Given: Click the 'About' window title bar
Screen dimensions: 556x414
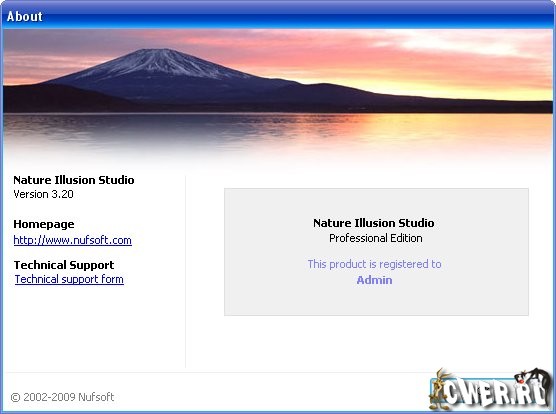Looking at the screenshot, I should (x=278, y=16).
